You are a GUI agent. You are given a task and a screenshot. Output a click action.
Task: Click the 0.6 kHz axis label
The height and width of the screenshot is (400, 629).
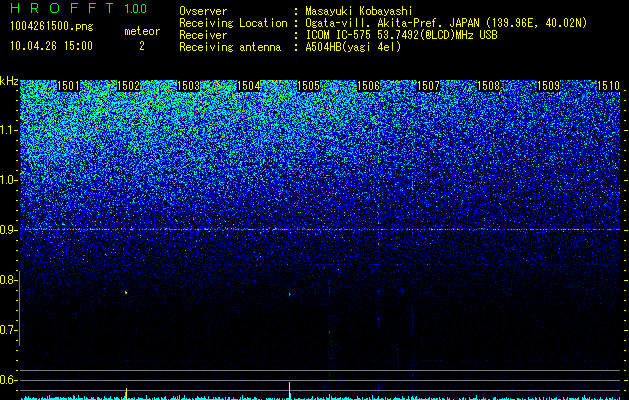pyautogui.click(x=7, y=380)
